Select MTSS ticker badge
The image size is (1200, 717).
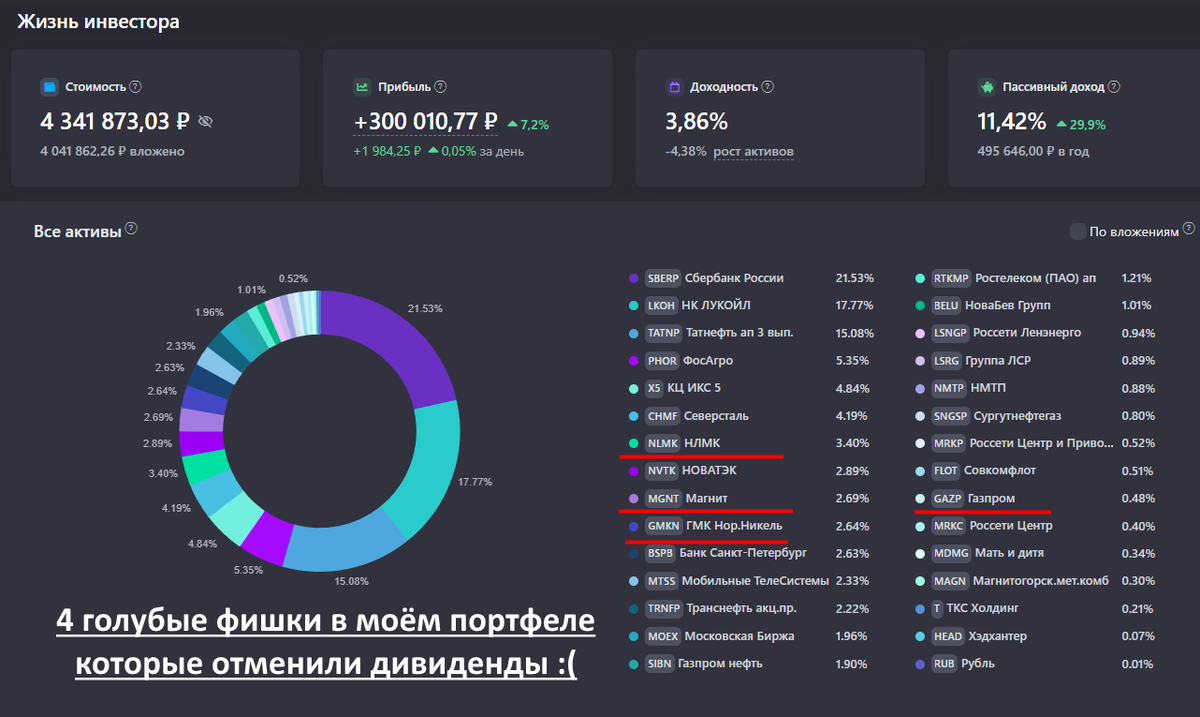661,580
